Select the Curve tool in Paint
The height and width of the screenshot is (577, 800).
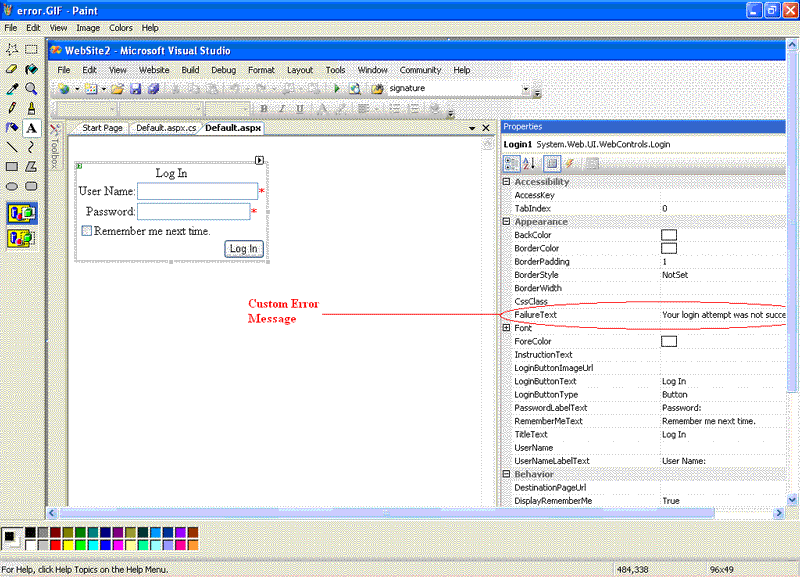click(31, 147)
